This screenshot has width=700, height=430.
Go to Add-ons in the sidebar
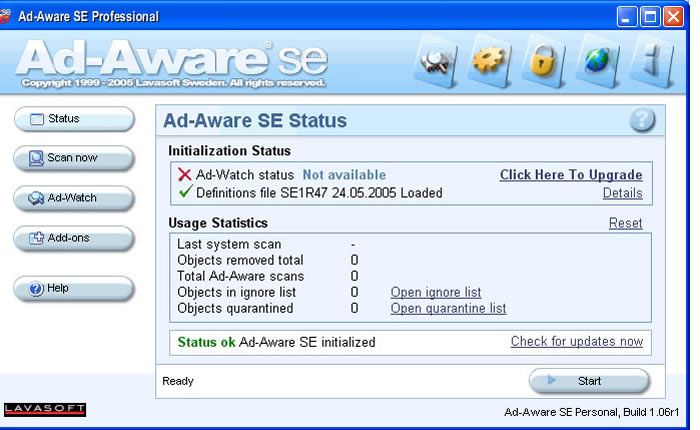point(74,238)
